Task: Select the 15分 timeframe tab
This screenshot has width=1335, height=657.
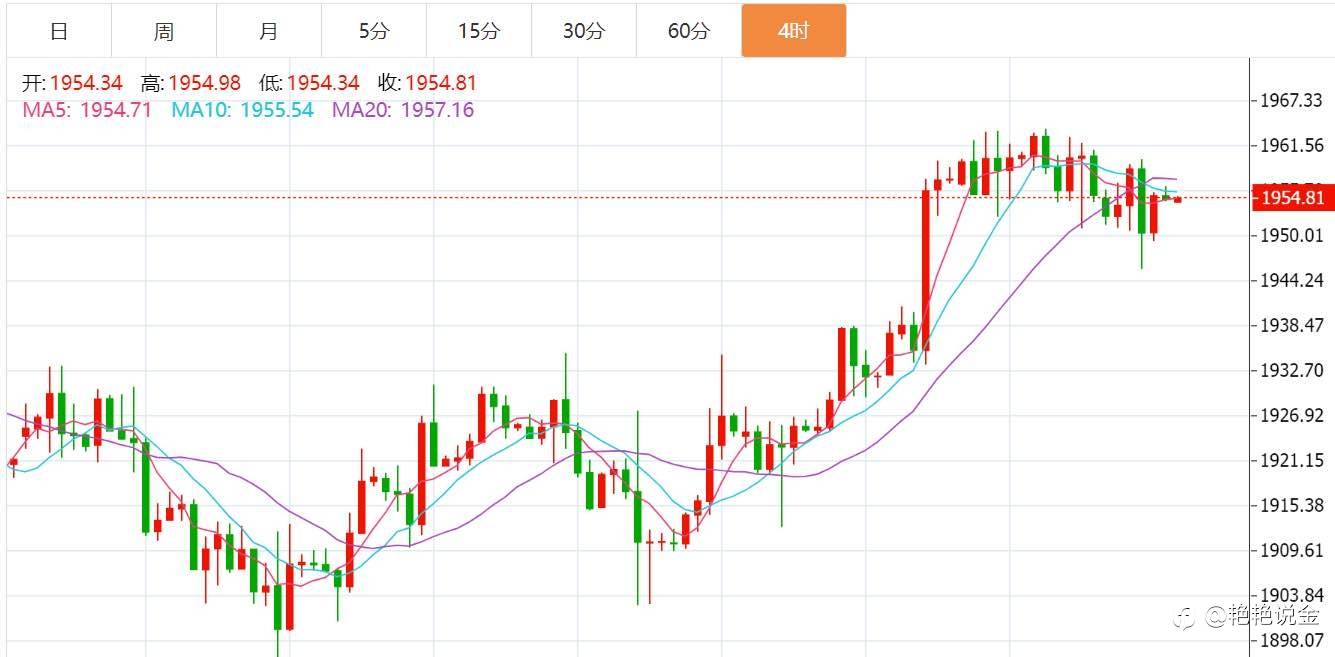Action: [x=478, y=31]
